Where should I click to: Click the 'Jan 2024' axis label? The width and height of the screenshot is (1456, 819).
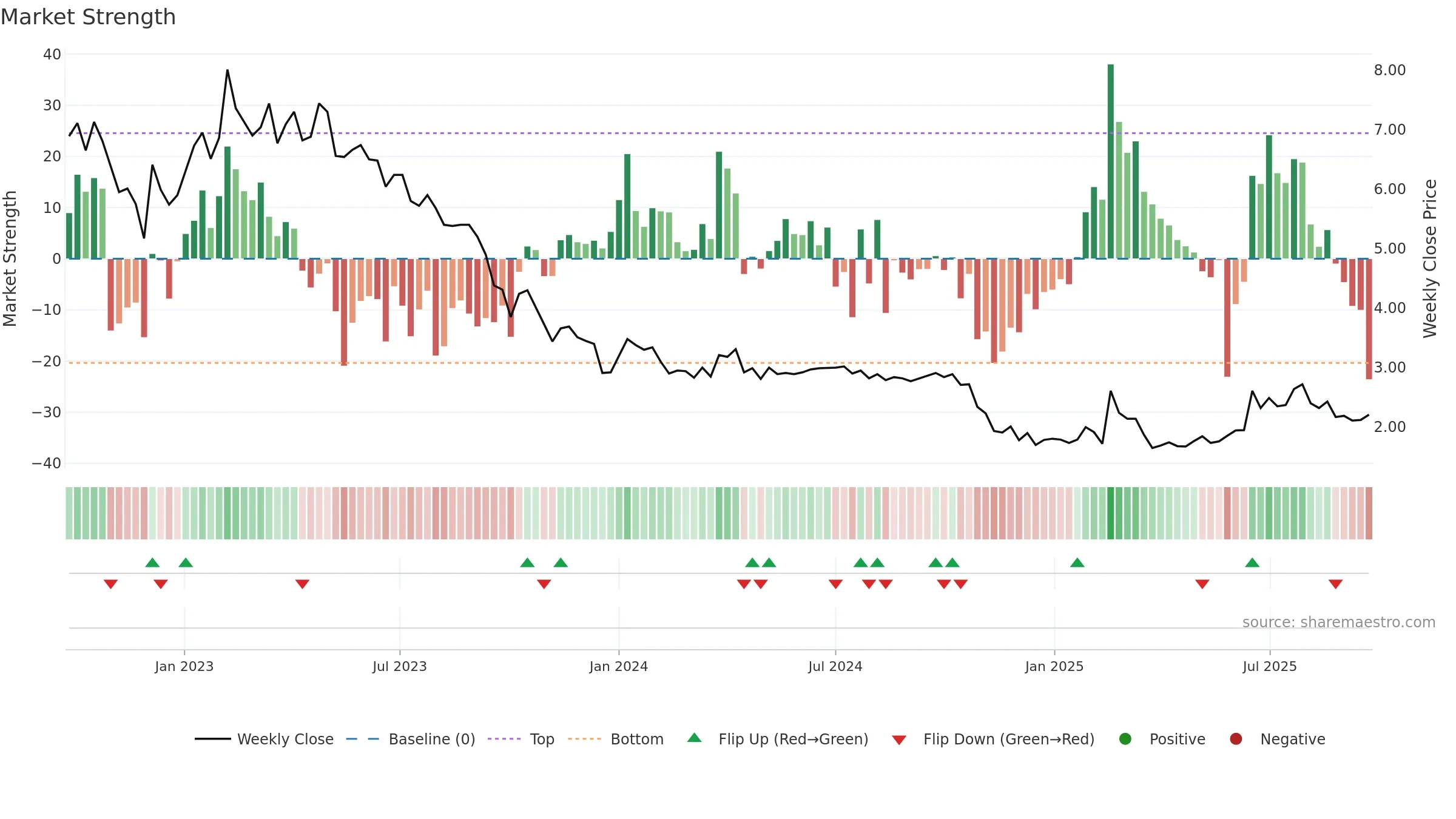point(619,666)
